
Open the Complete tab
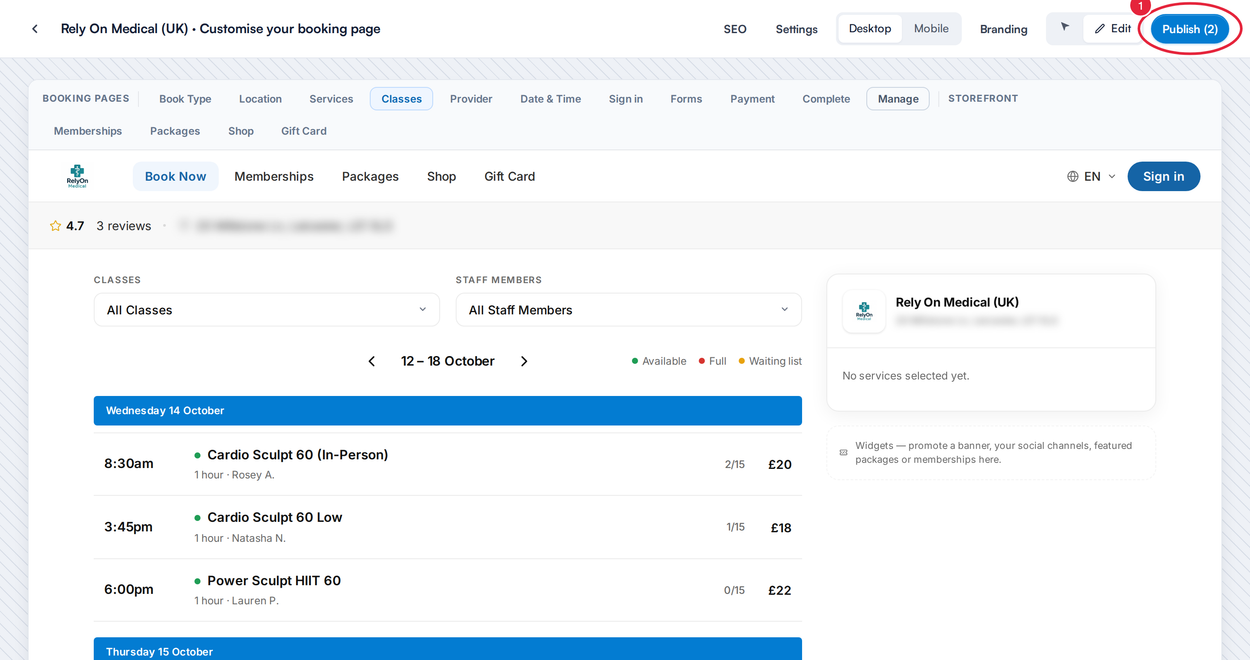pyautogui.click(x=826, y=99)
